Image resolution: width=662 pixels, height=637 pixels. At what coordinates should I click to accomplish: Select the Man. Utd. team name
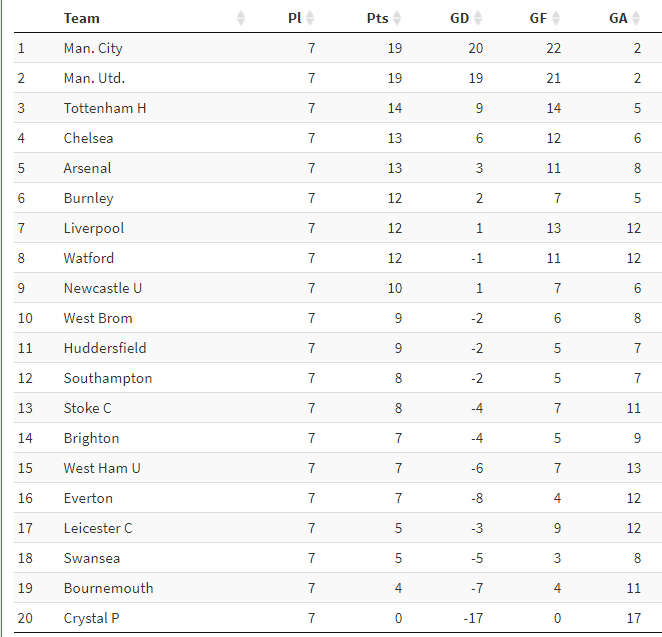(94, 78)
